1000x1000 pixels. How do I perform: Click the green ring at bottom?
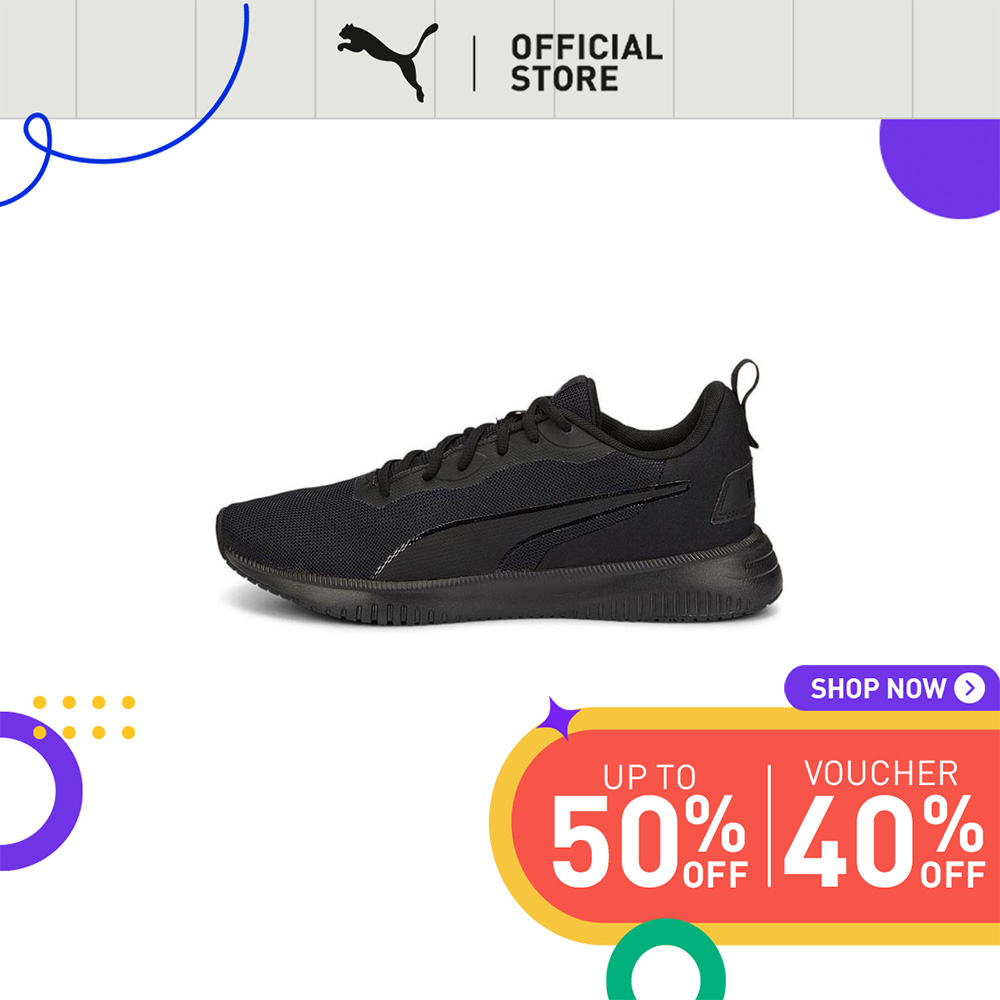pyautogui.click(x=665, y=959)
